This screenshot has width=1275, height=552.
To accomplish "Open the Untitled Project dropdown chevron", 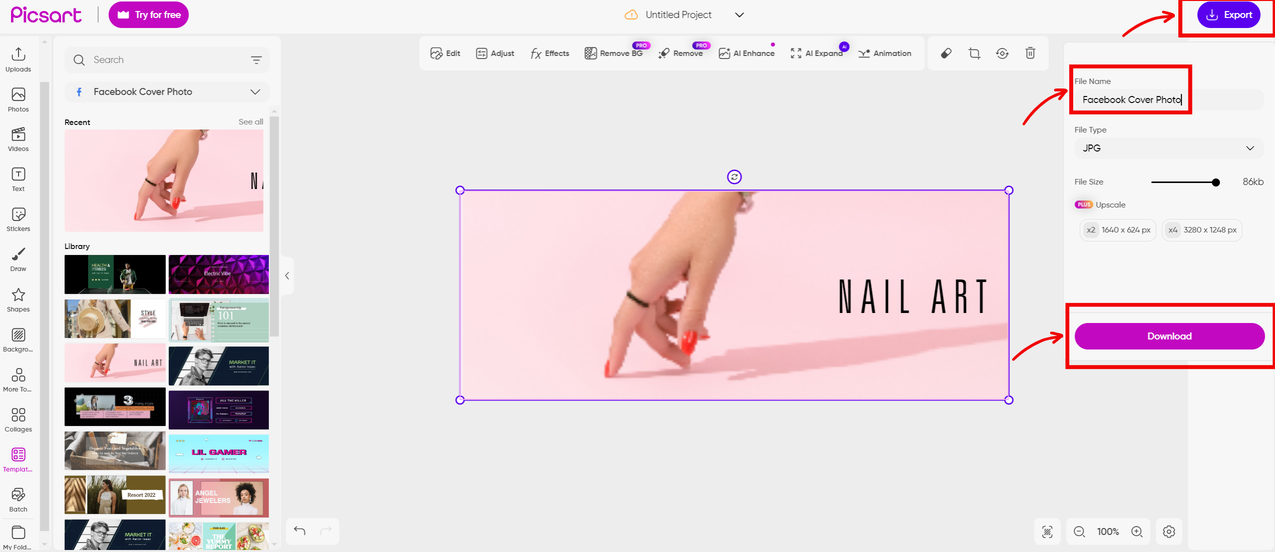I will (x=740, y=15).
